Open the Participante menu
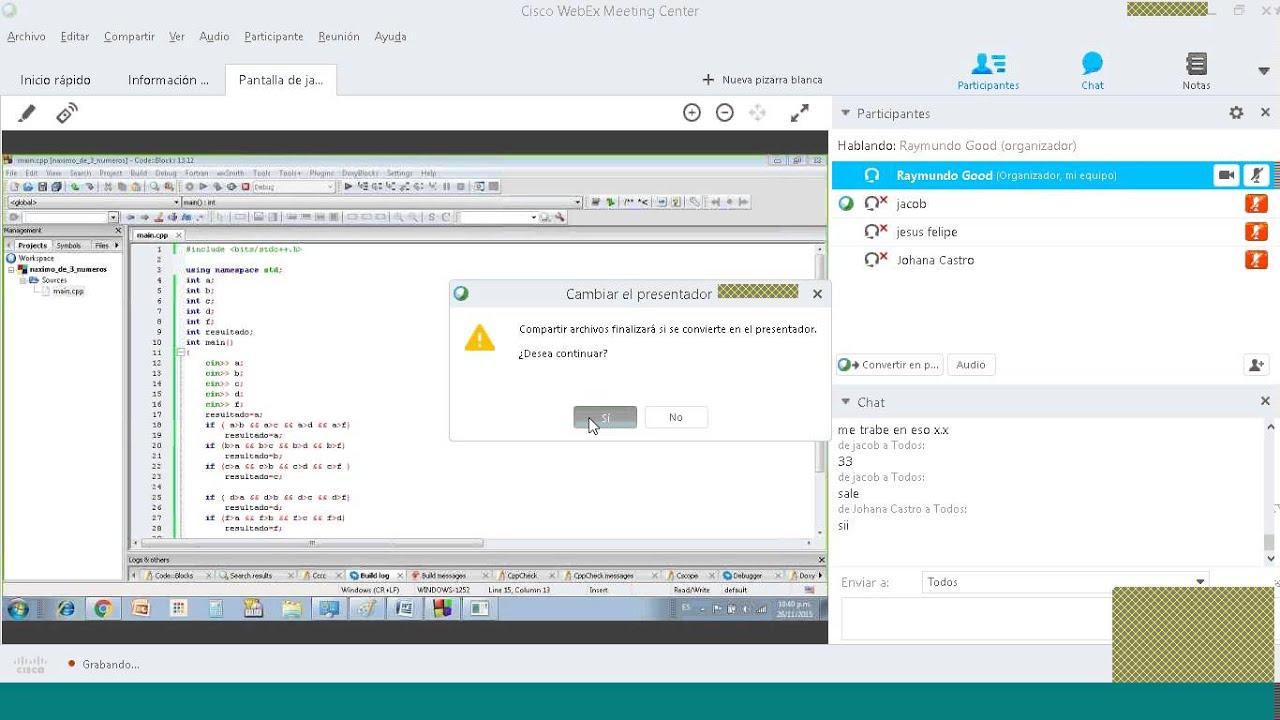This screenshot has height=720, width=1280. click(x=273, y=37)
